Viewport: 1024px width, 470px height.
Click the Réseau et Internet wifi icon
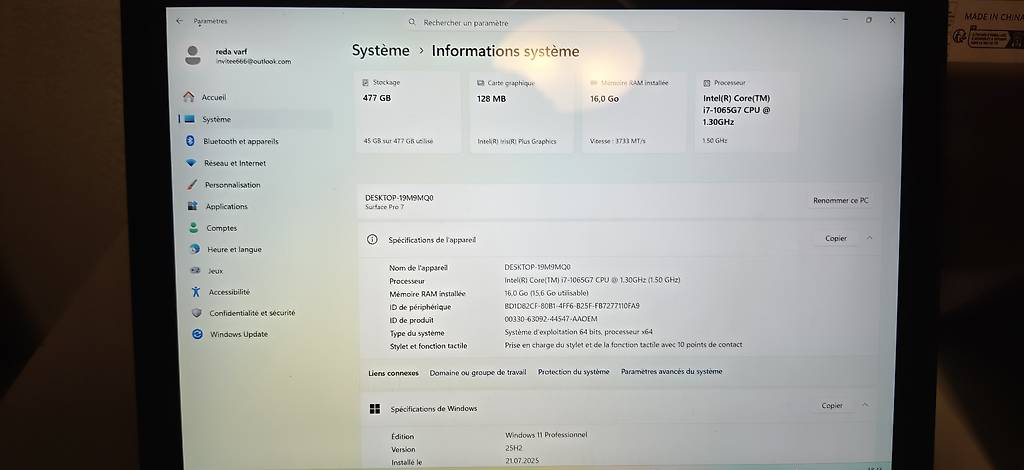(191, 163)
